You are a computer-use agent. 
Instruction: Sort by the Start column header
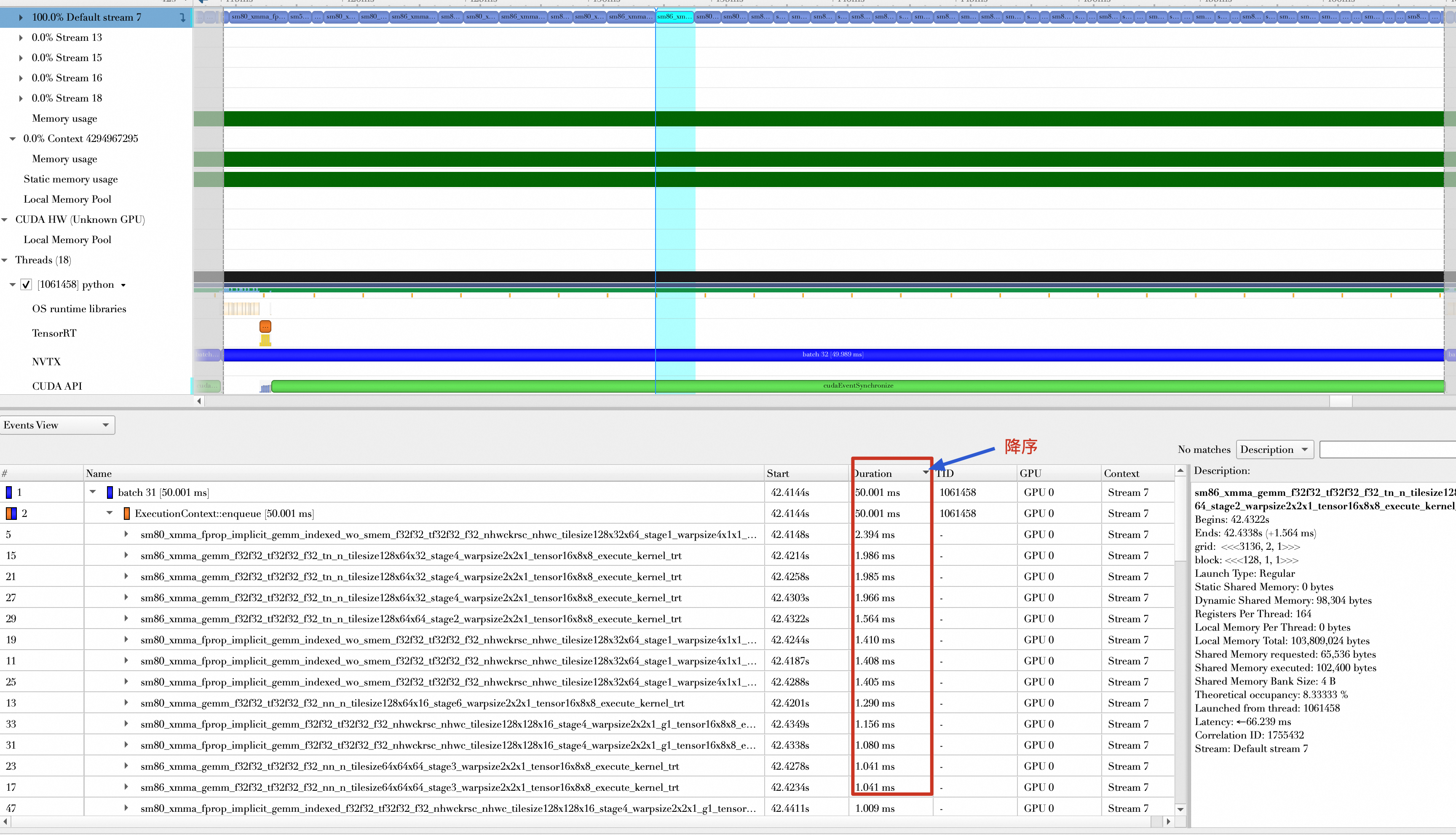(778, 473)
